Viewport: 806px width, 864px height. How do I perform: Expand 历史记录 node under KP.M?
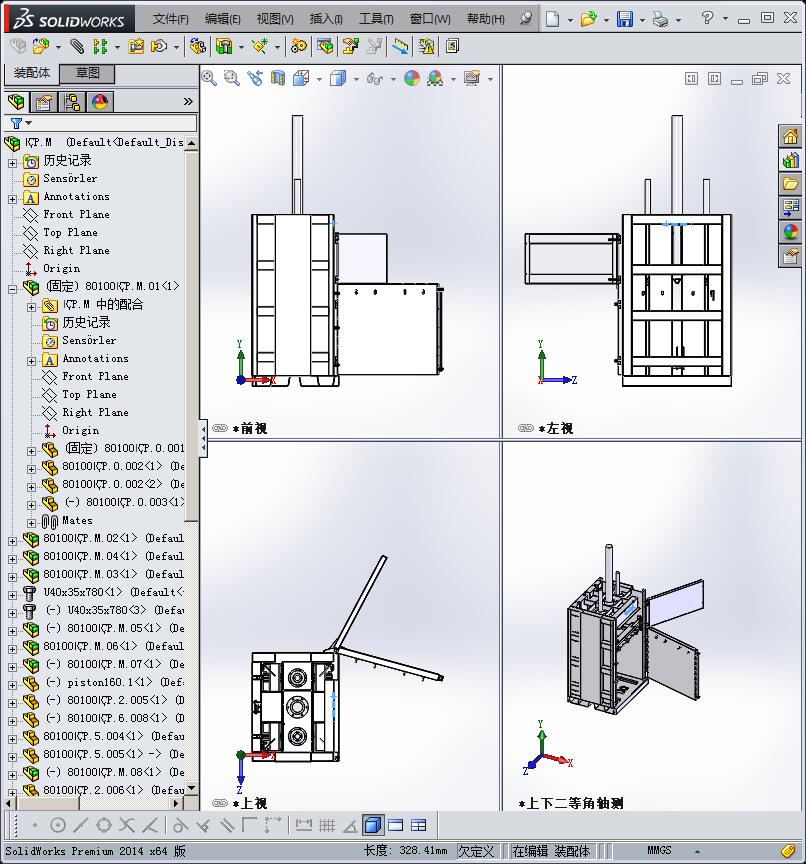tap(12, 163)
